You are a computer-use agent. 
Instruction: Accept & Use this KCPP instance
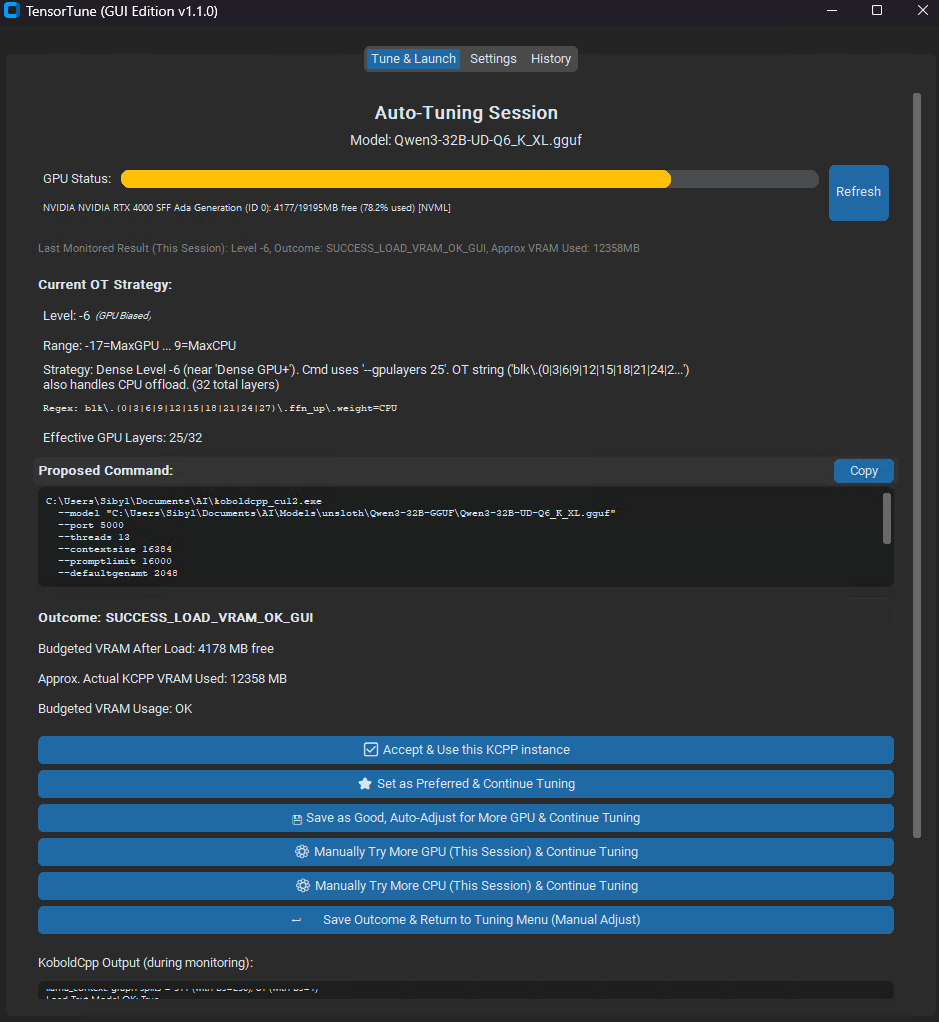pos(465,750)
